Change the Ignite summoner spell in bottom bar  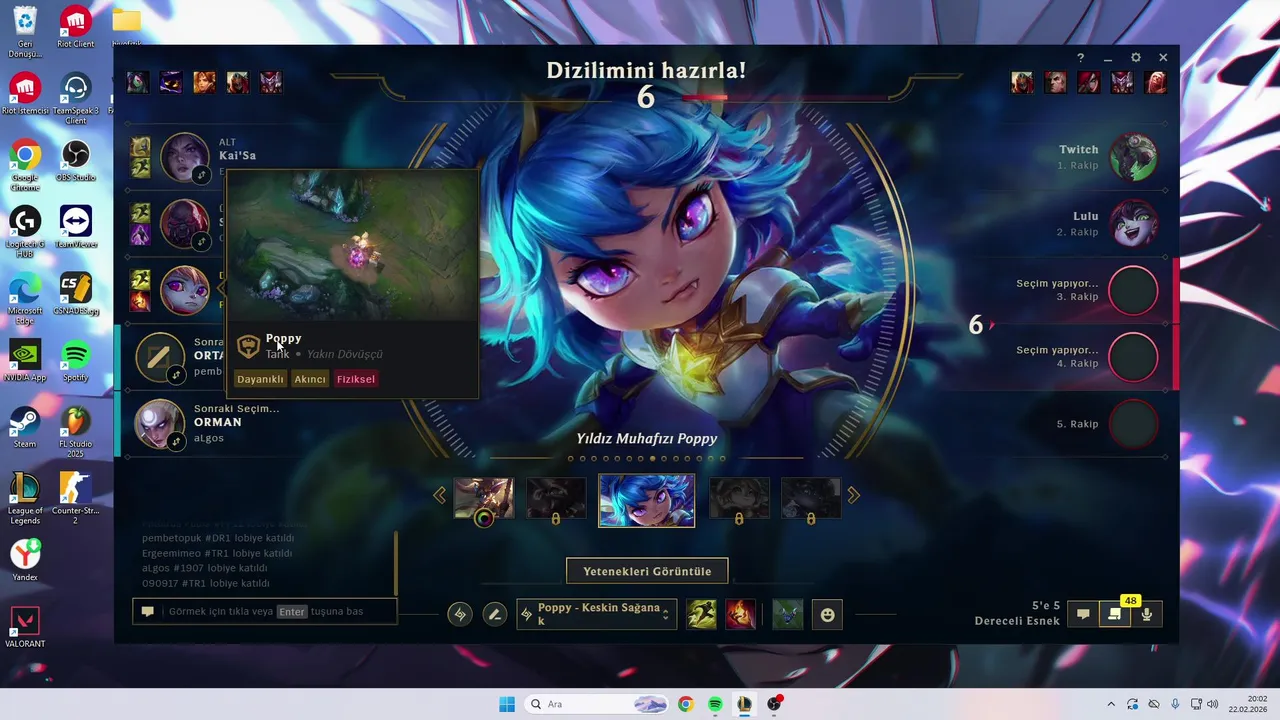click(x=740, y=614)
